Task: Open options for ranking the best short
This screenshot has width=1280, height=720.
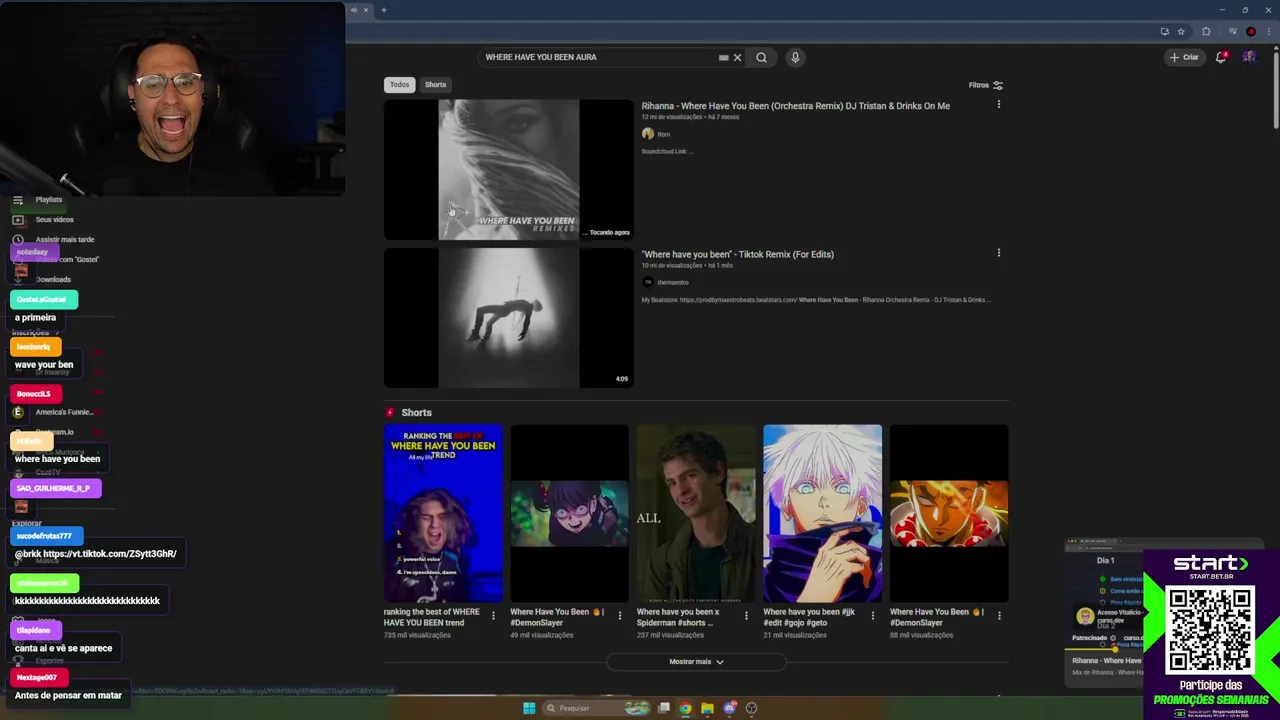Action: 493,615
